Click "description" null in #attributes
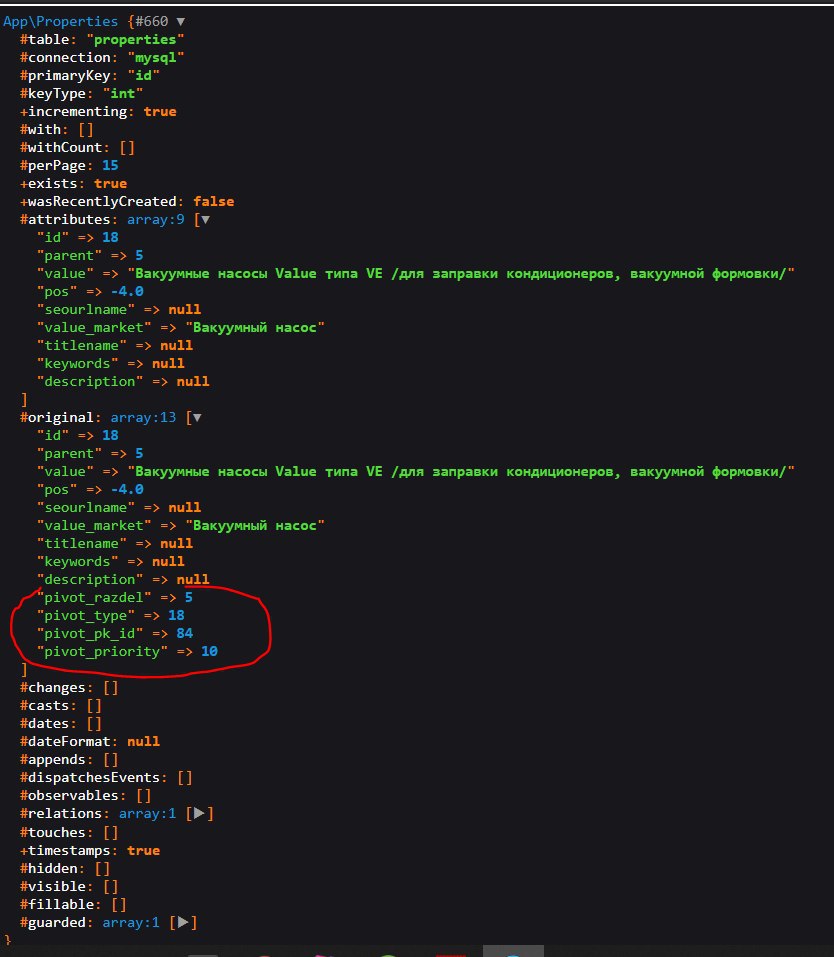The image size is (834, 957). [193, 381]
